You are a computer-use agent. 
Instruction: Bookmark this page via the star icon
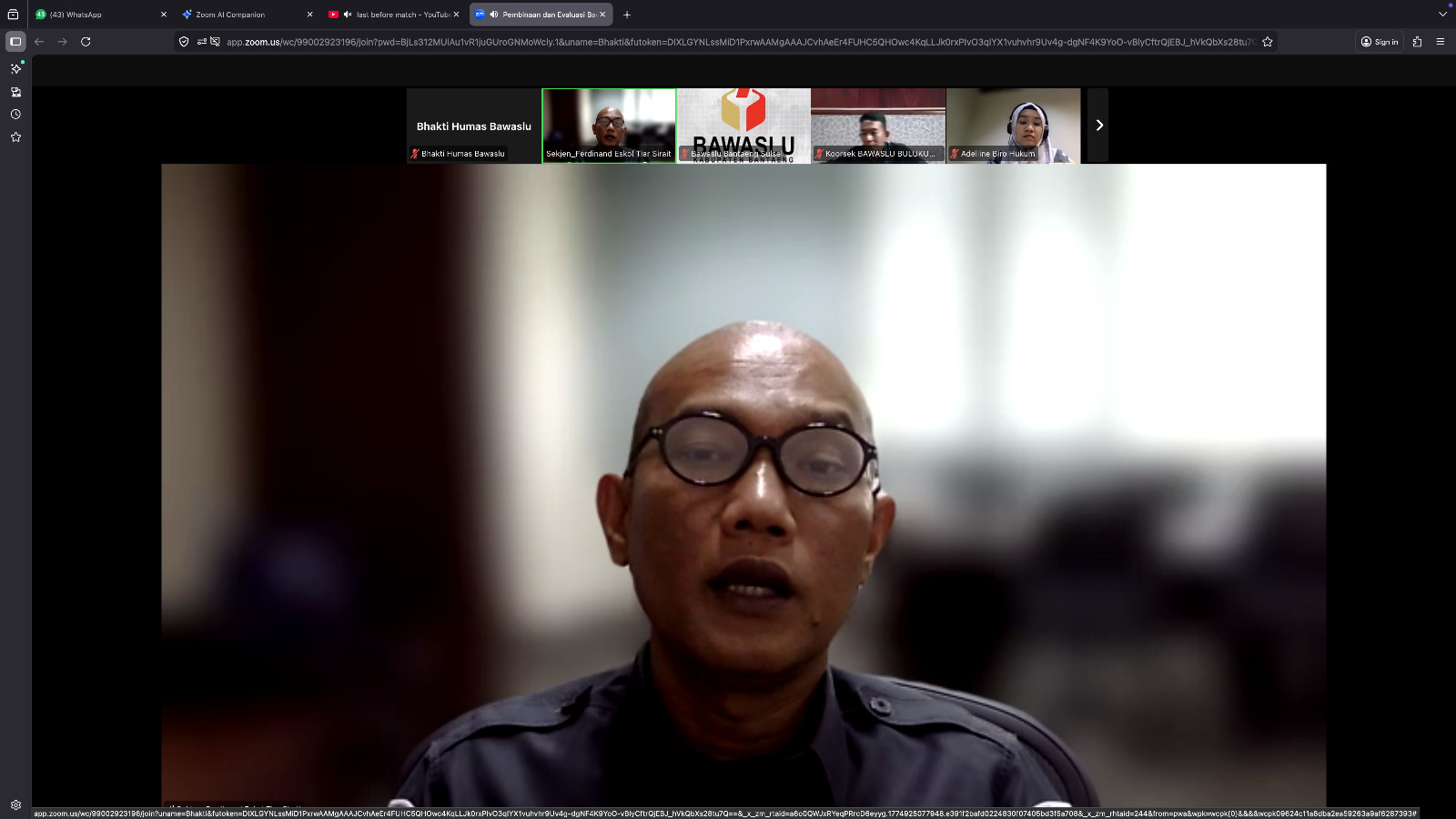[1267, 41]
